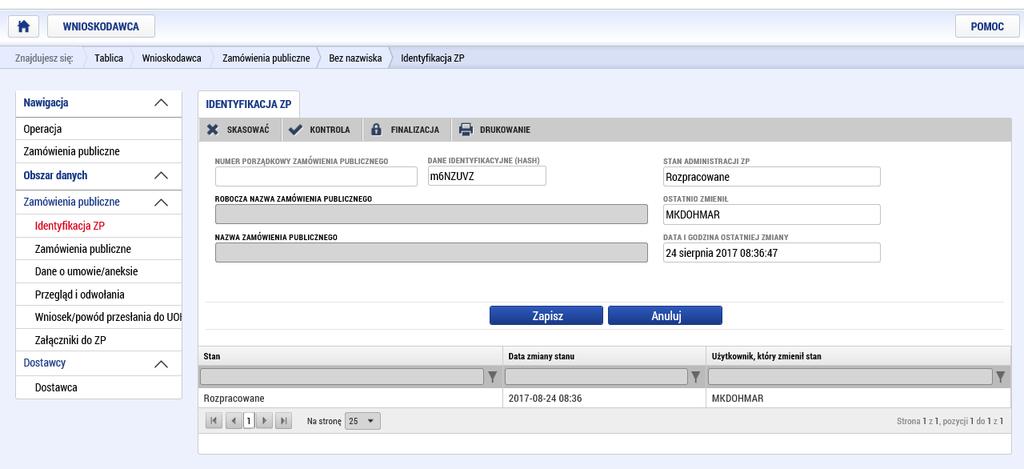Open Zamówienia publiczne sub-item below Identyfikacja ZP
This screenshot has width=1024, height=469.
pyautogui.click(x=99, y=249)
